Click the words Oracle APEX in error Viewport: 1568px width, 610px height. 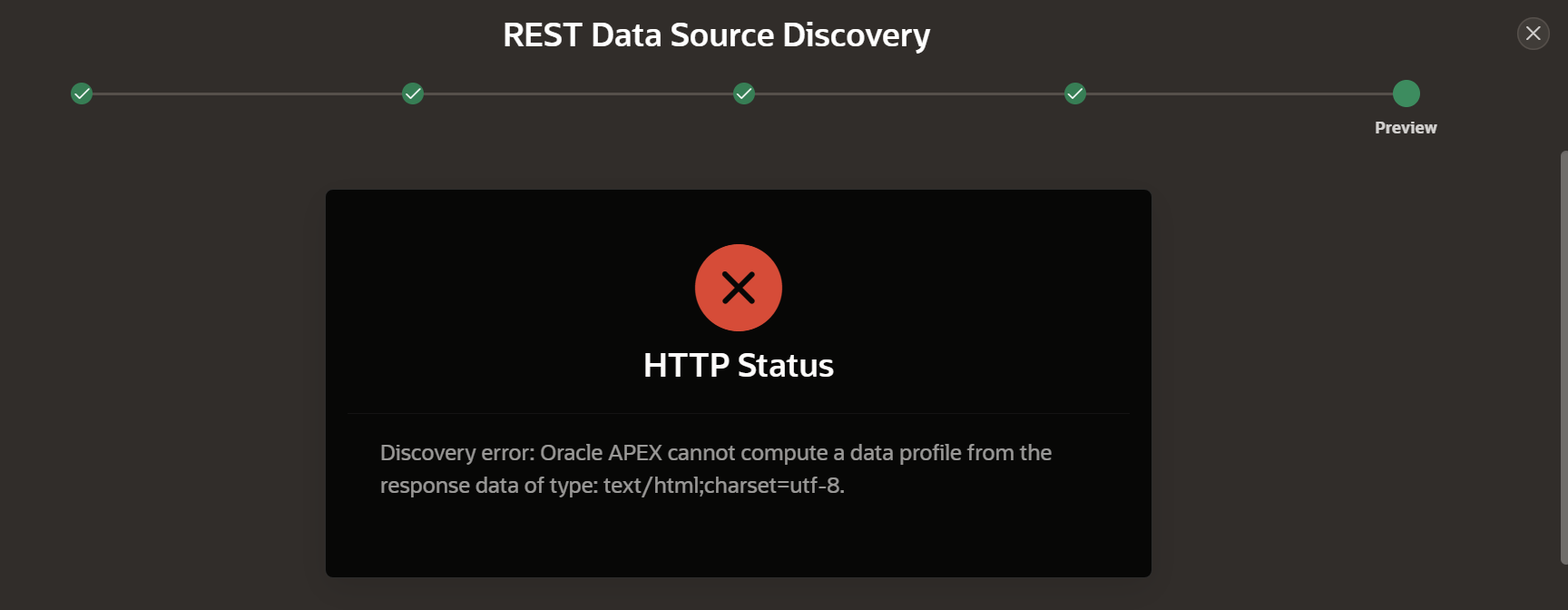(x=601, y=453)
